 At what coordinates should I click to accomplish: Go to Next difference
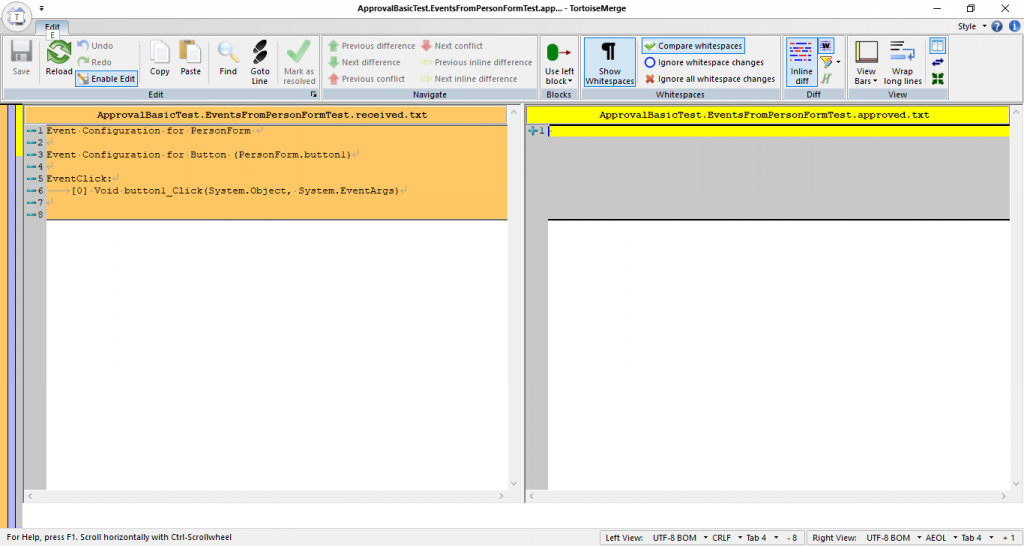click(364, 62)
